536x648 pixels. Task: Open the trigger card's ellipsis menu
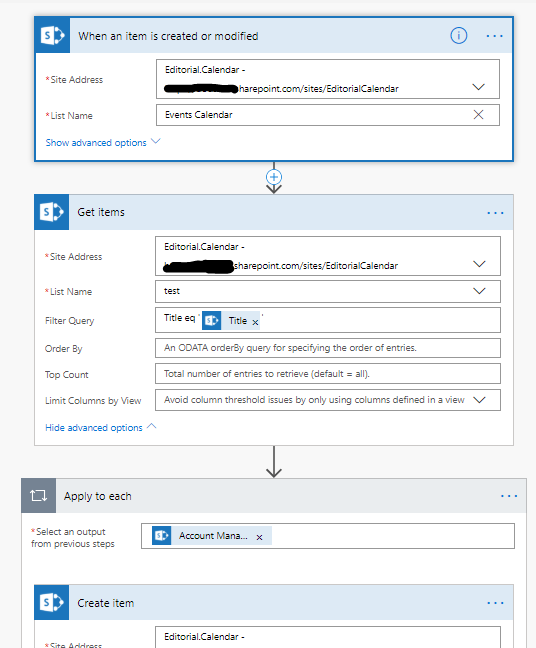(494, 36)
